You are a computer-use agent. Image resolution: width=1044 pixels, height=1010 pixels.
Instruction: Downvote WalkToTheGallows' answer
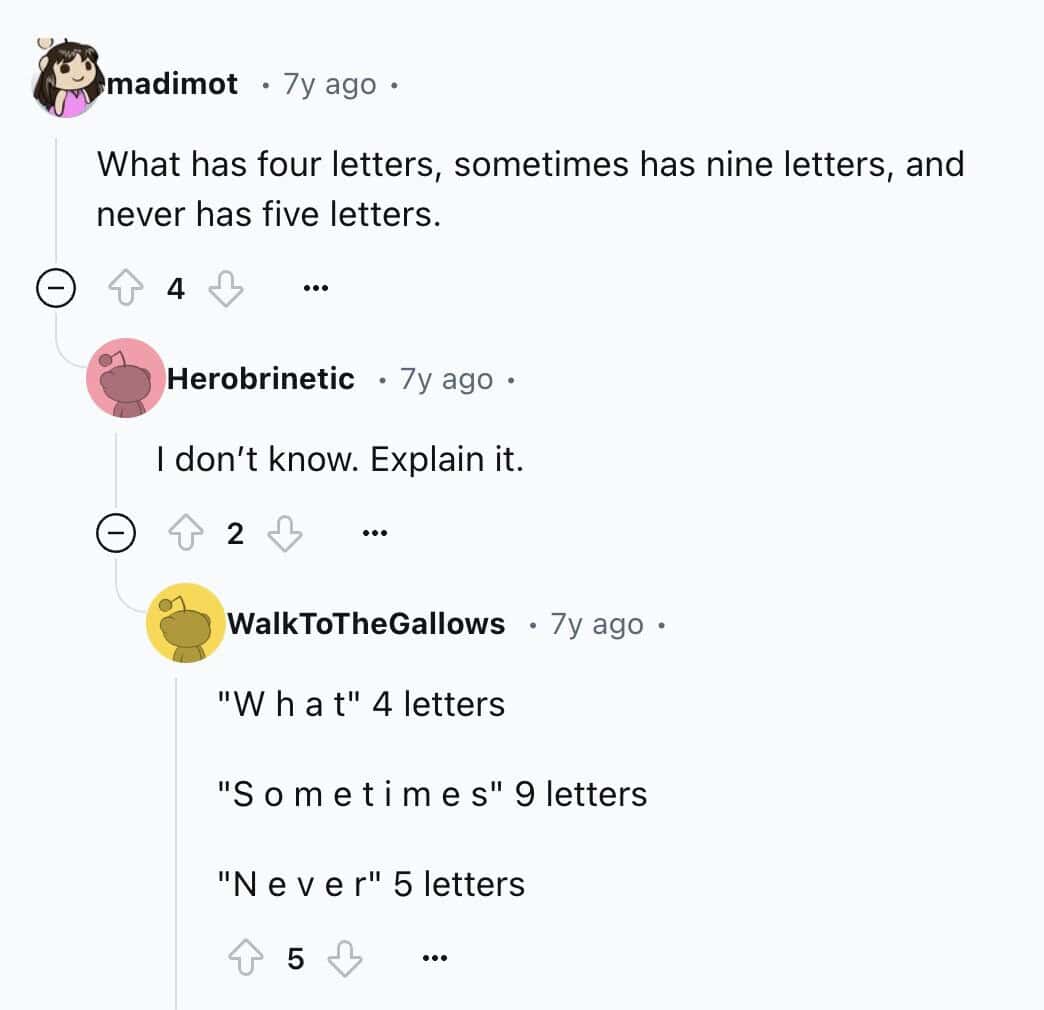[345, 960]
